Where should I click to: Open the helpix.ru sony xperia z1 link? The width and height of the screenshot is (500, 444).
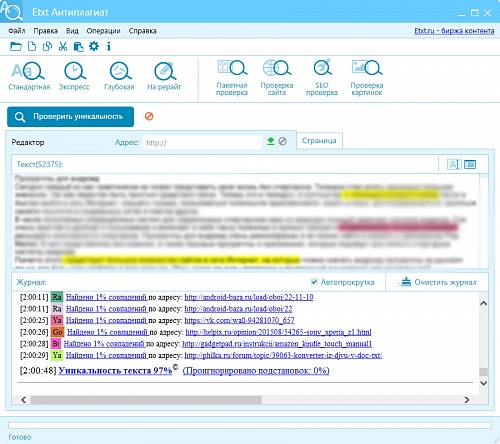coord(278,332)
